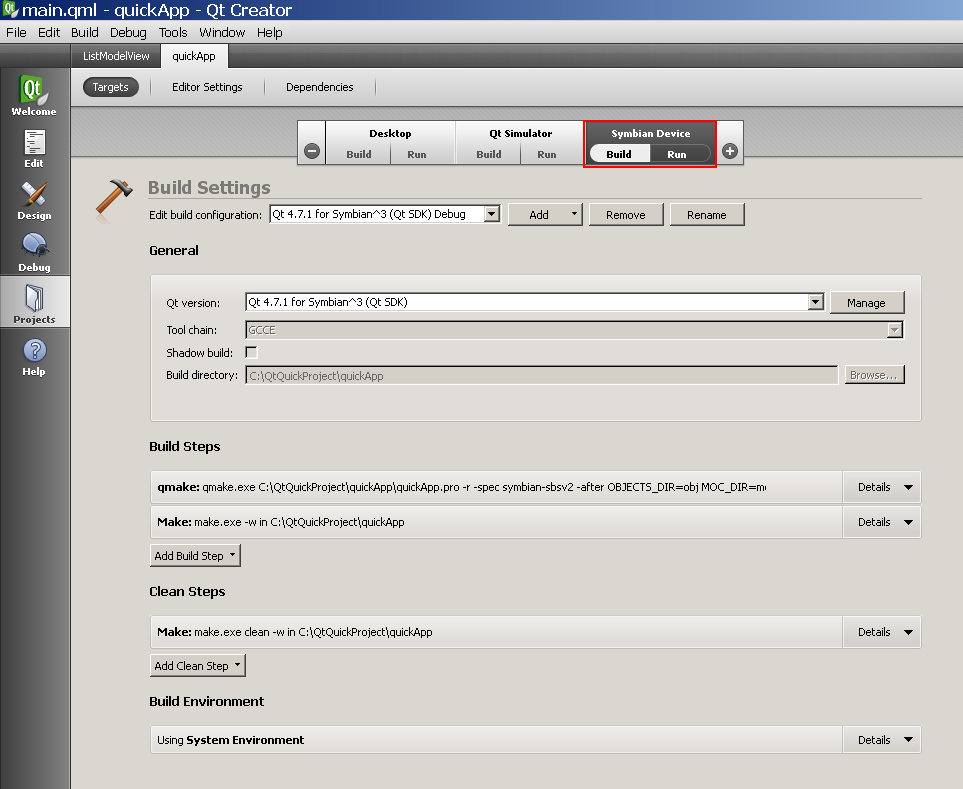Image resolution: width=963 pixels, height=789 pixels.
Task: Open the Add Clean Step dropdown
Action: coord(198,666)
